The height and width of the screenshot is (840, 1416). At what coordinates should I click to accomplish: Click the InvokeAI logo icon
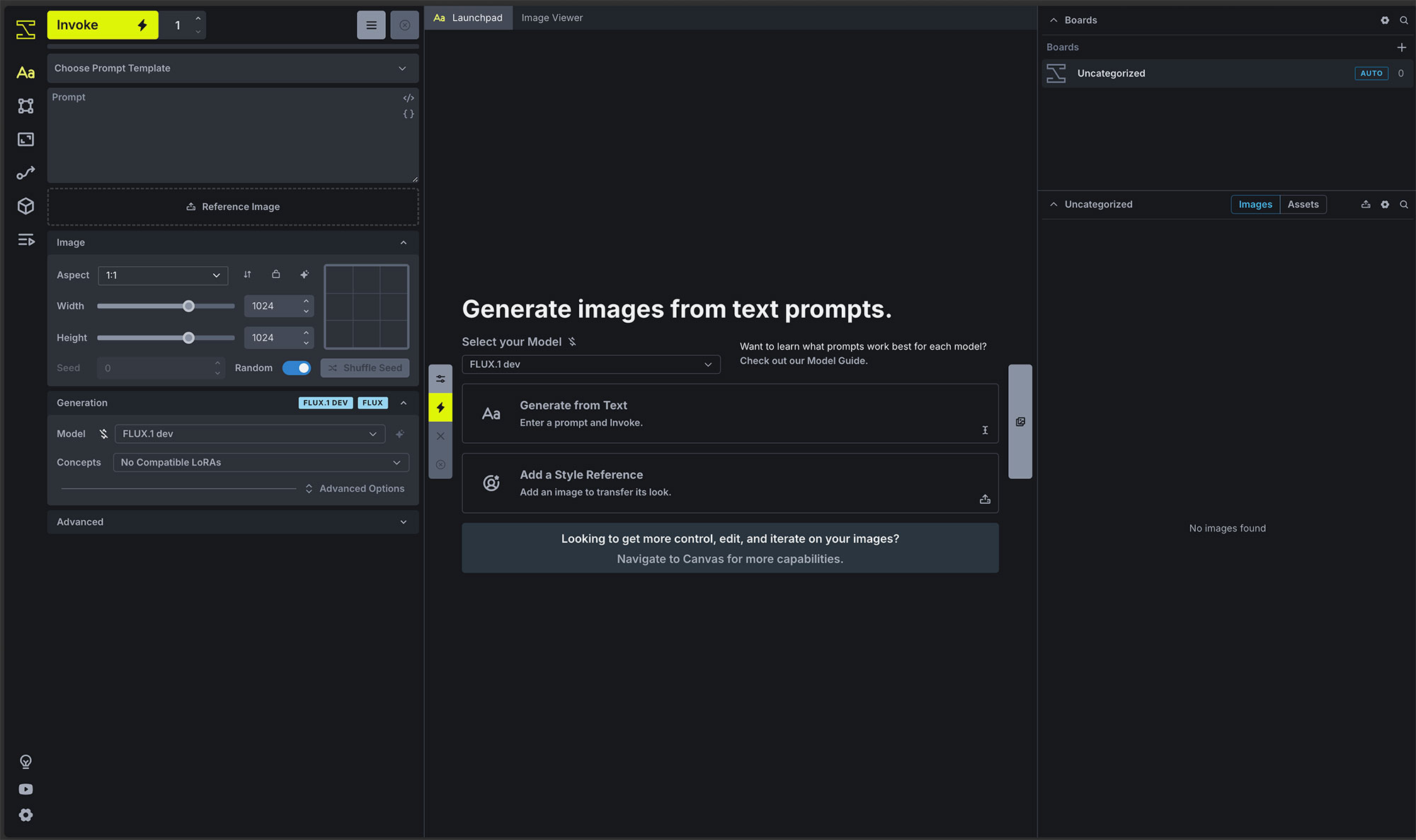point(25,29)
